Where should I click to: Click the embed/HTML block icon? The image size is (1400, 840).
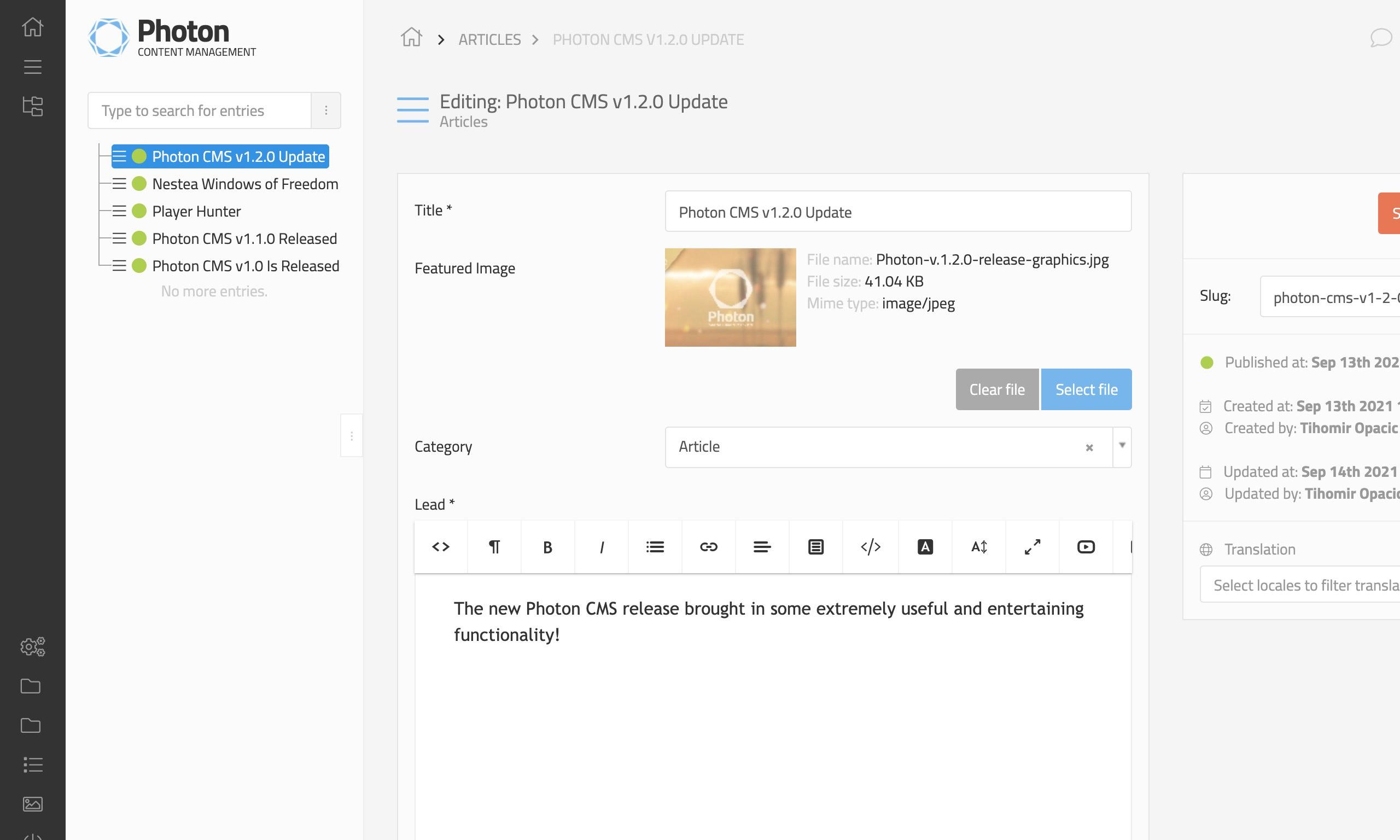[870, 547]
